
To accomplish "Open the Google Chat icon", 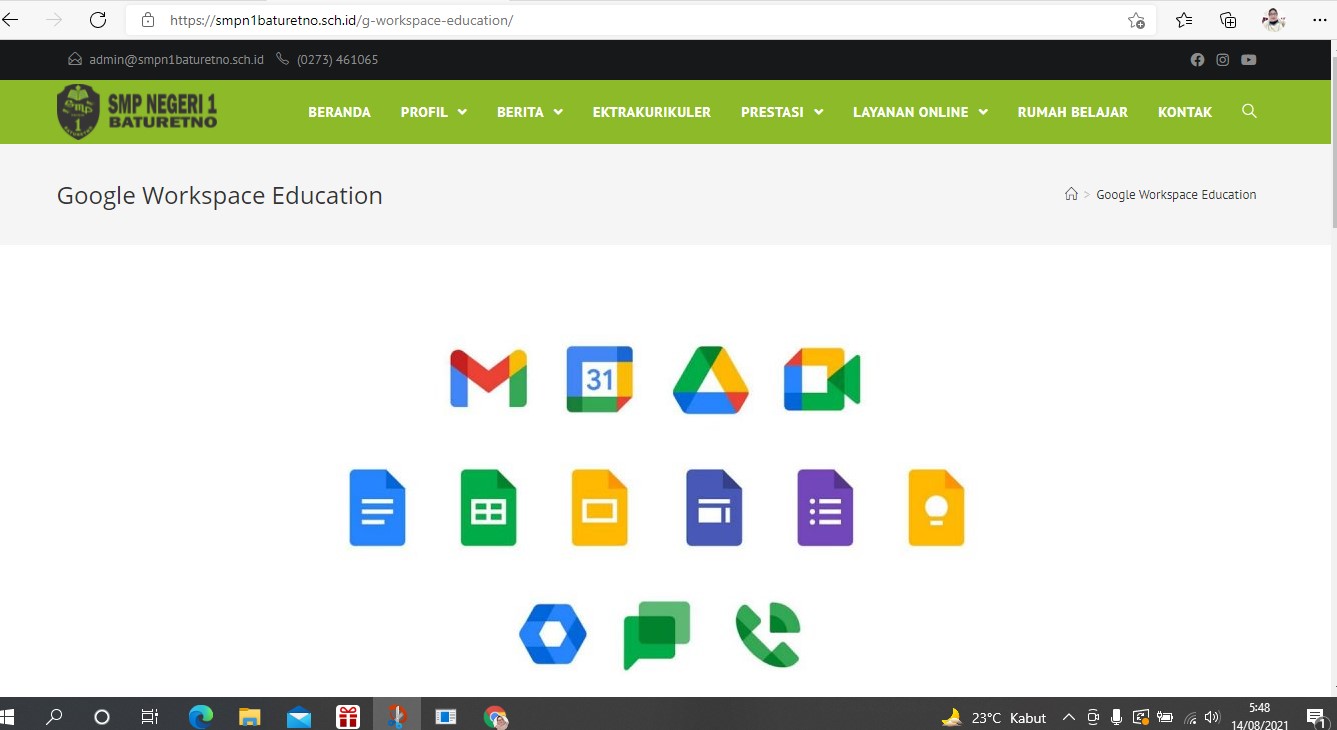I will [x=657, y=635].
